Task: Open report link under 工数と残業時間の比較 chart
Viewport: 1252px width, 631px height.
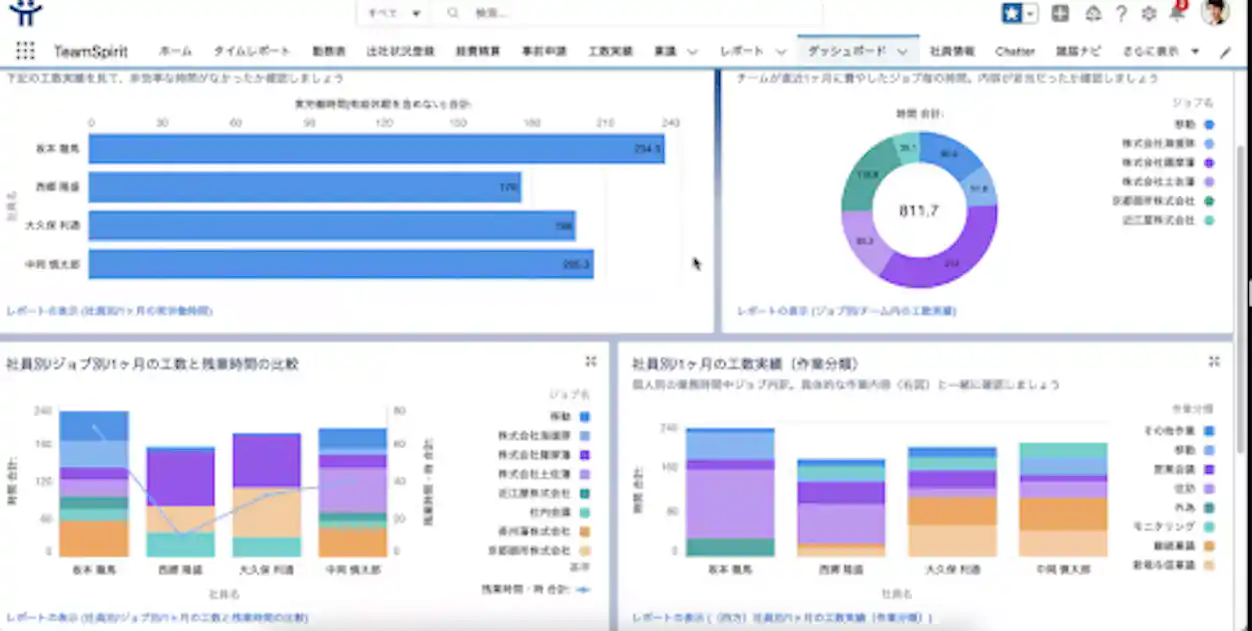Action: point(157,618)
